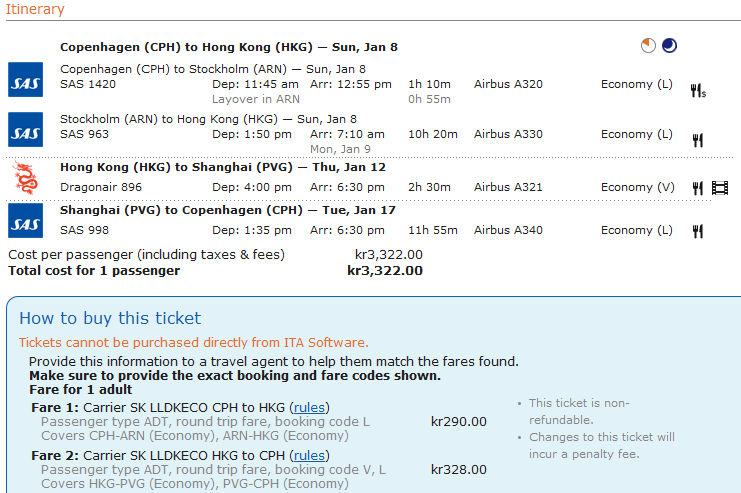
Task: Click the SAS logo for flight SAS 998
Action: coord(25,220)
